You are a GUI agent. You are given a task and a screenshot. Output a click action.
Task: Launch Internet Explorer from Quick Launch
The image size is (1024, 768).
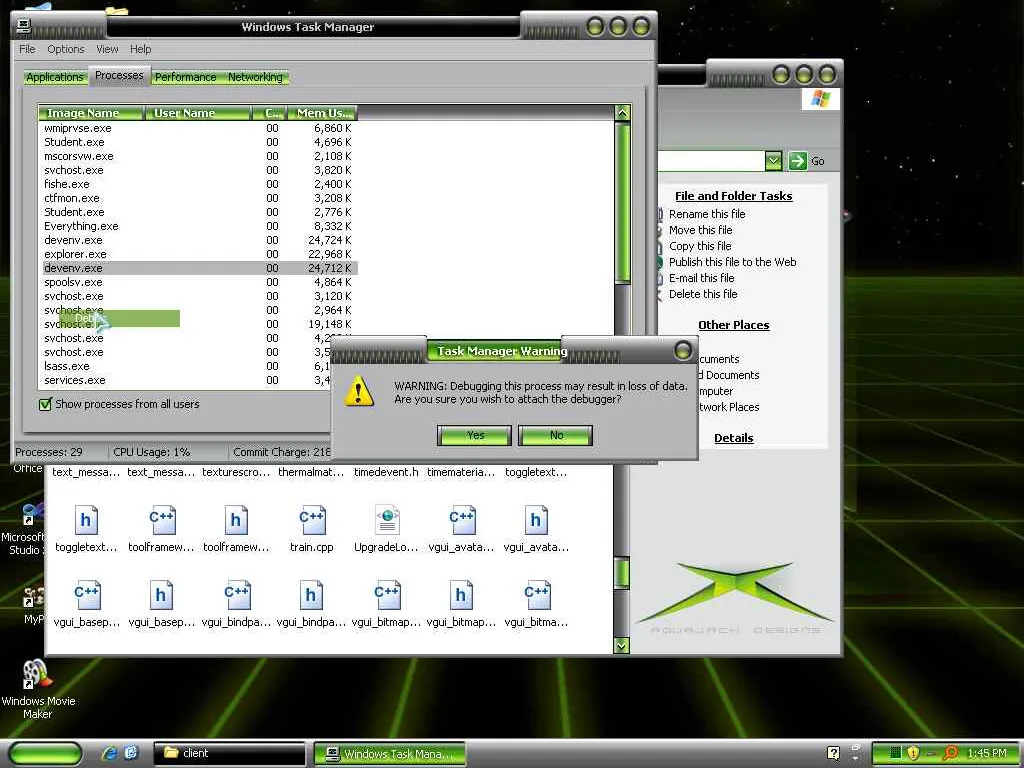coord(110,753)
